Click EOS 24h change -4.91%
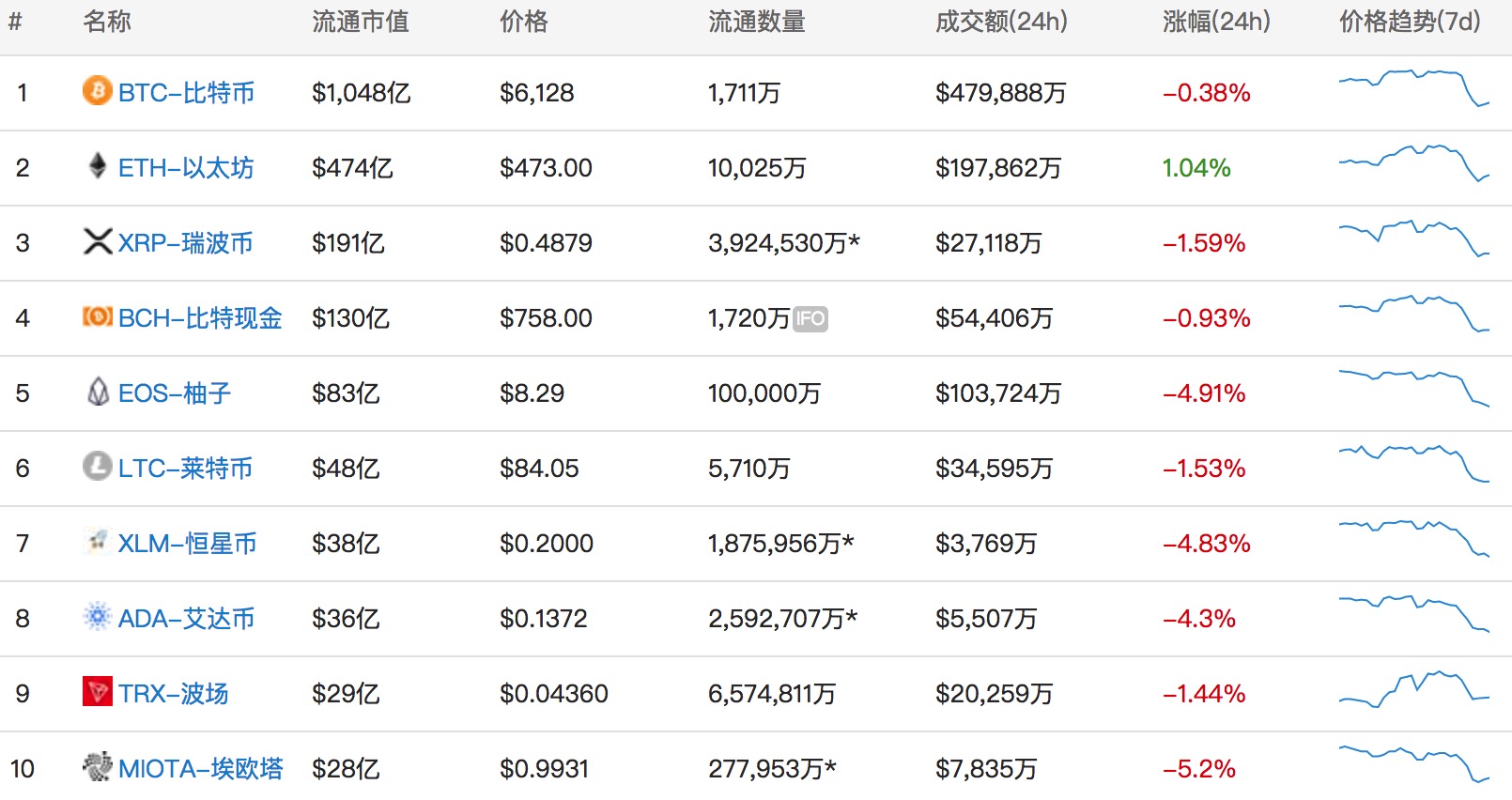 1204,393
